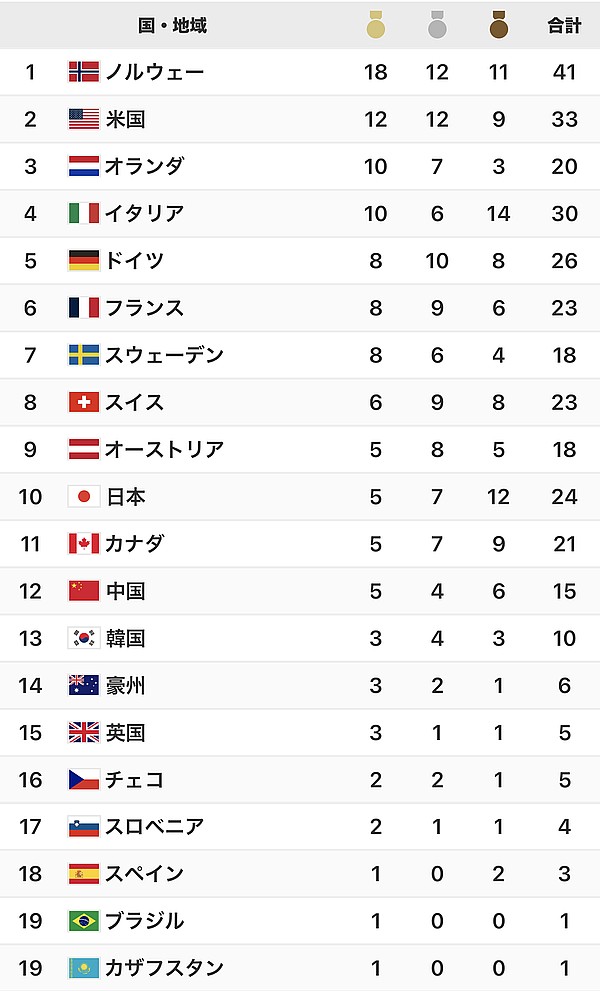This screenshot has height=991, width=600.
Task: Click the Brazil flag icon
Action: [84, 920]
